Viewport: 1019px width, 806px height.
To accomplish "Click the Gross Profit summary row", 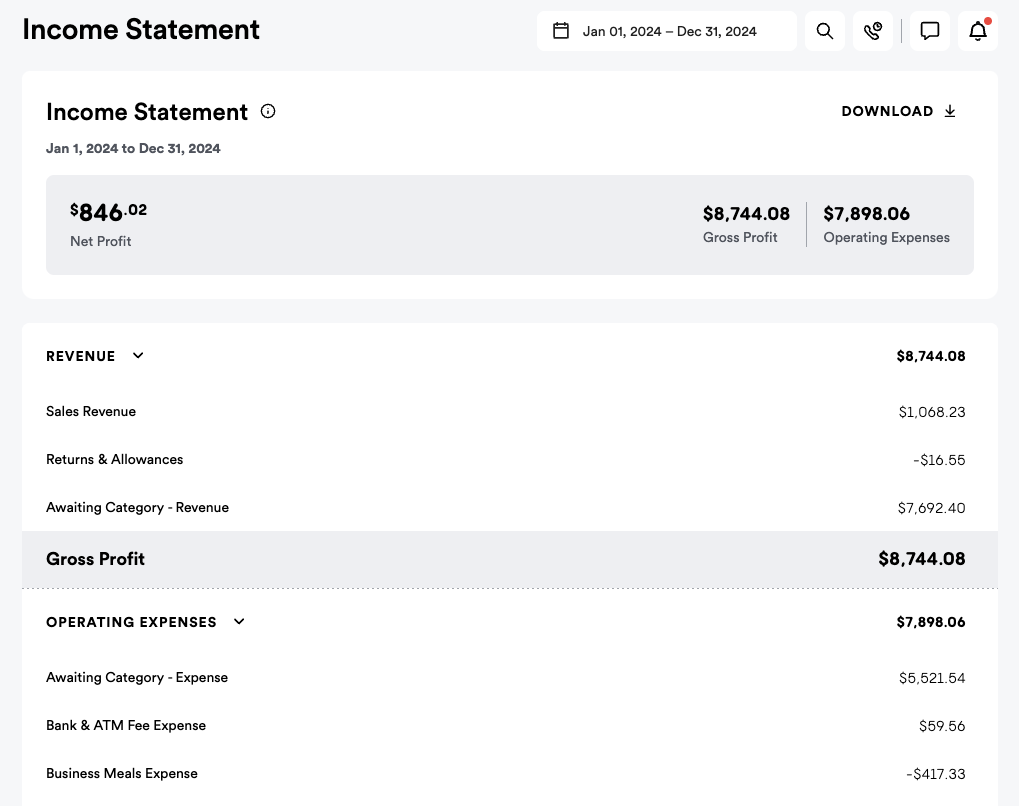I will (x=96, y=559).
